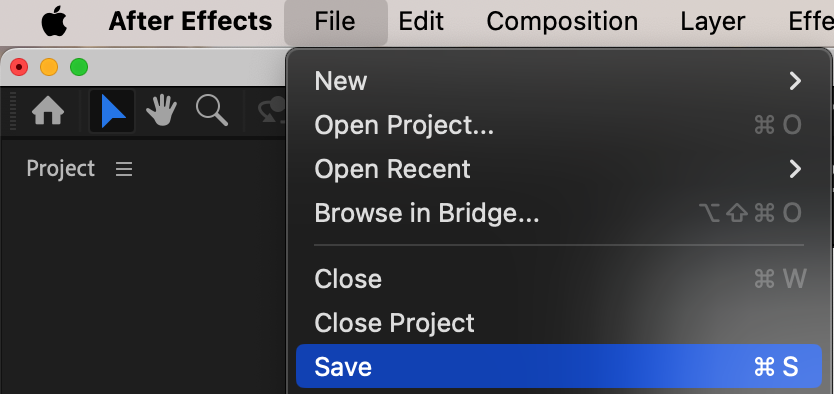834x394 pixels.
Task: Click the Home icon in toolbar
Action: tap(48, 112)
